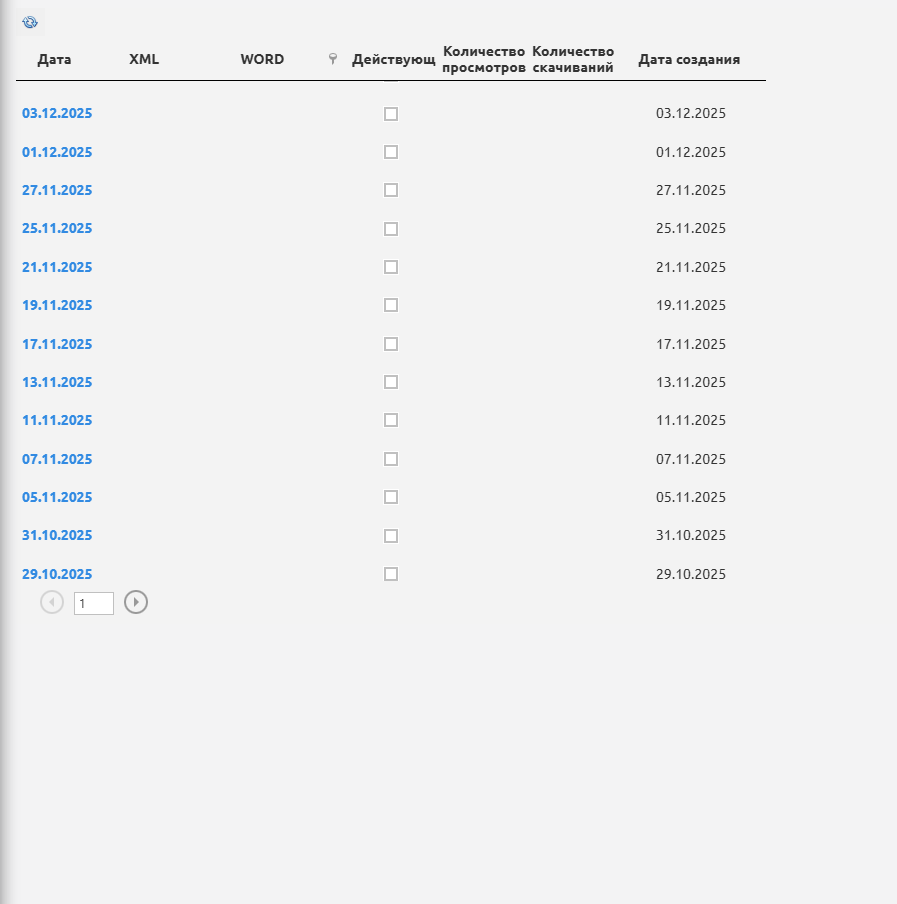Toggle the checkbox in the 31.10.2025 row
Viewport: 897px width, 904px height.
click(391, 536)
